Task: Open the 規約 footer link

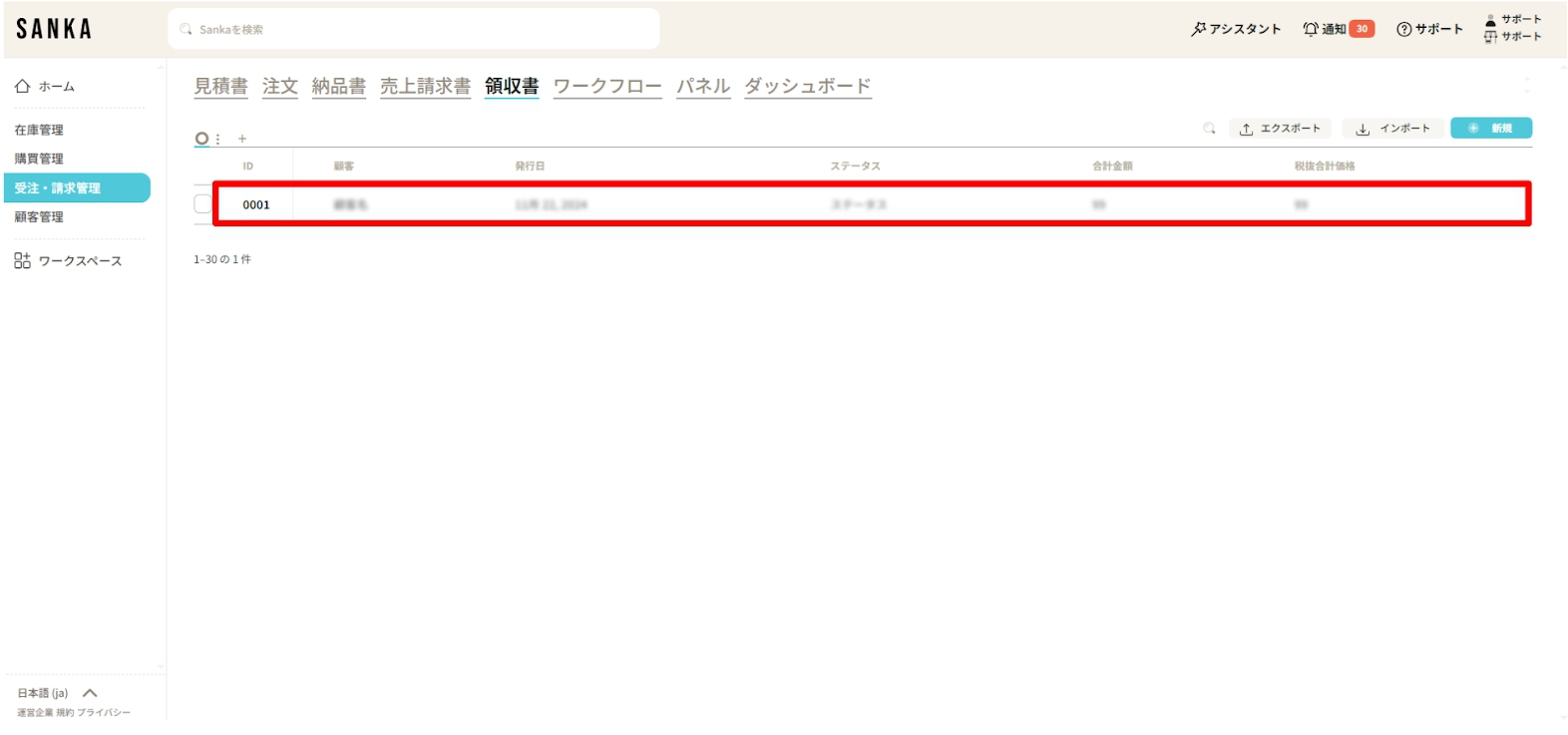Action: pos(65,713)
